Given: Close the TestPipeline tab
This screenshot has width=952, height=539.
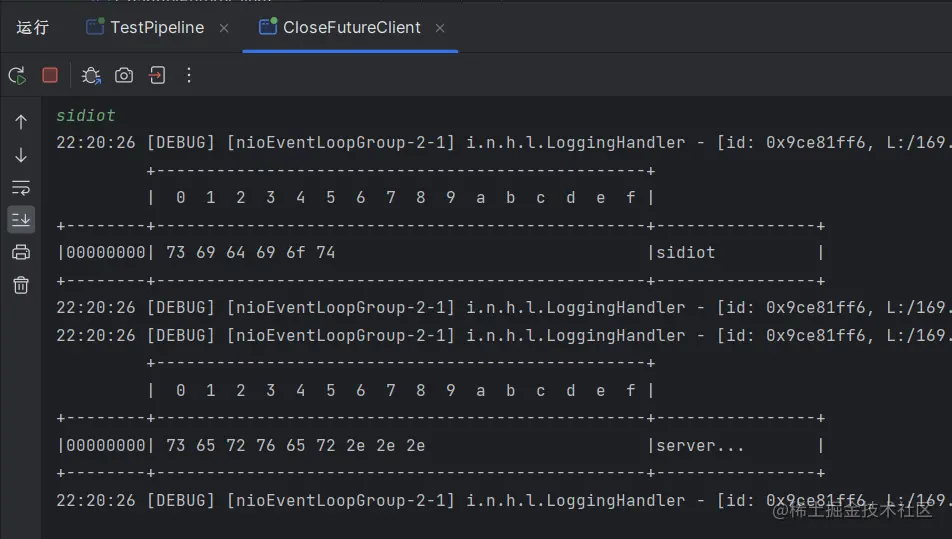Looking at the screenshot, I should (x=224, y=28).
